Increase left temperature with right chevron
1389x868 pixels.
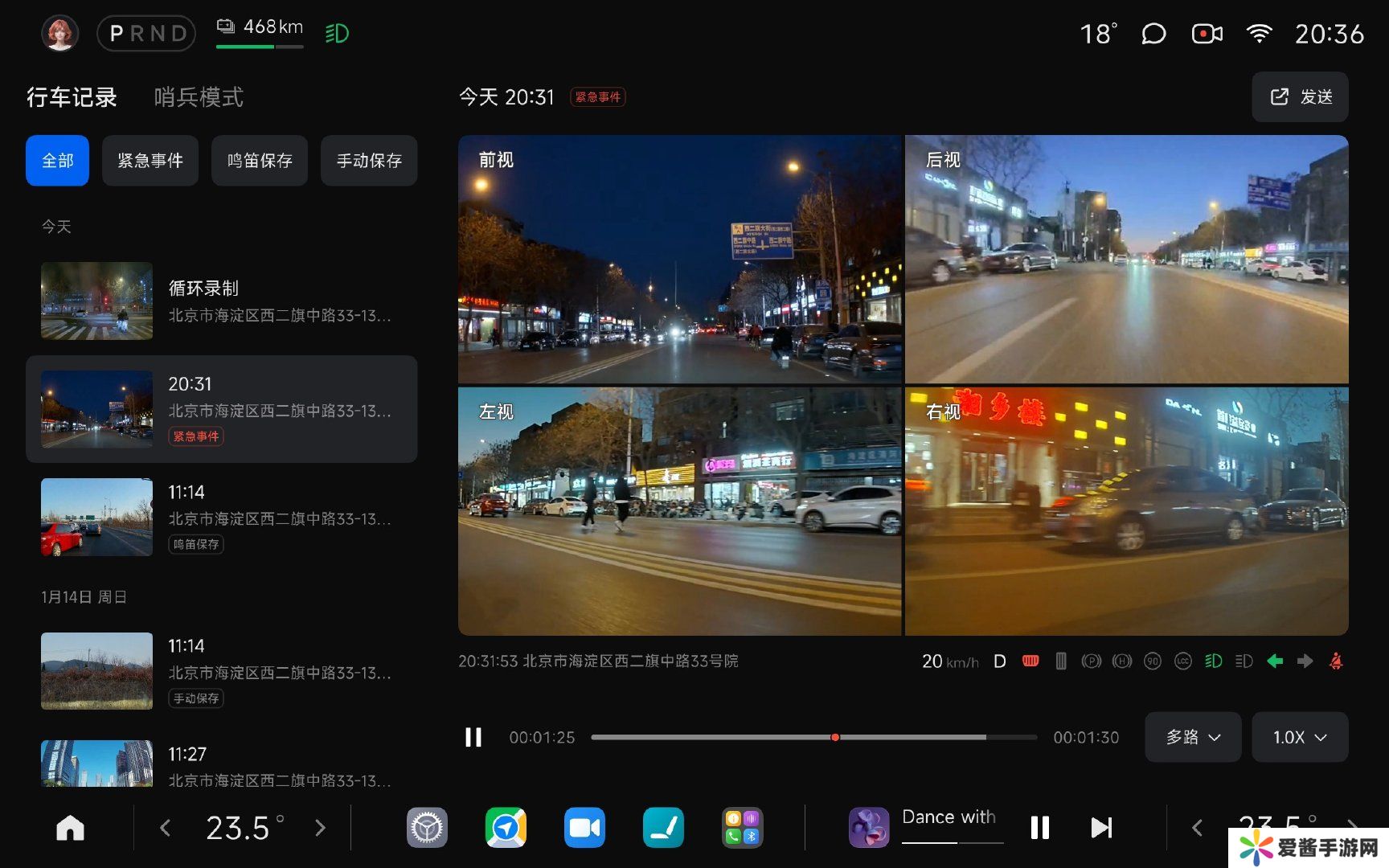point(320,827)
